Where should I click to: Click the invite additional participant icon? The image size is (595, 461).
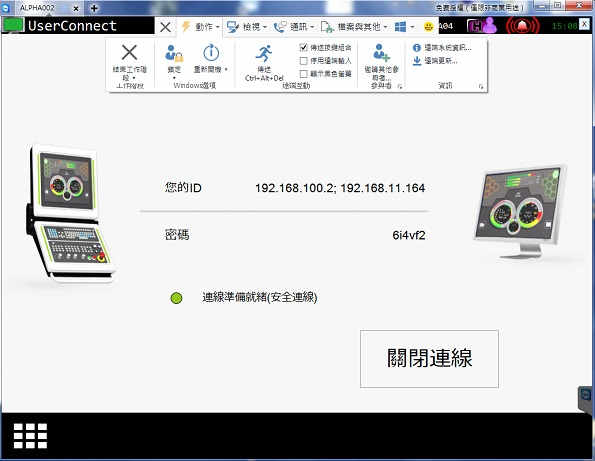pos(381,53)
